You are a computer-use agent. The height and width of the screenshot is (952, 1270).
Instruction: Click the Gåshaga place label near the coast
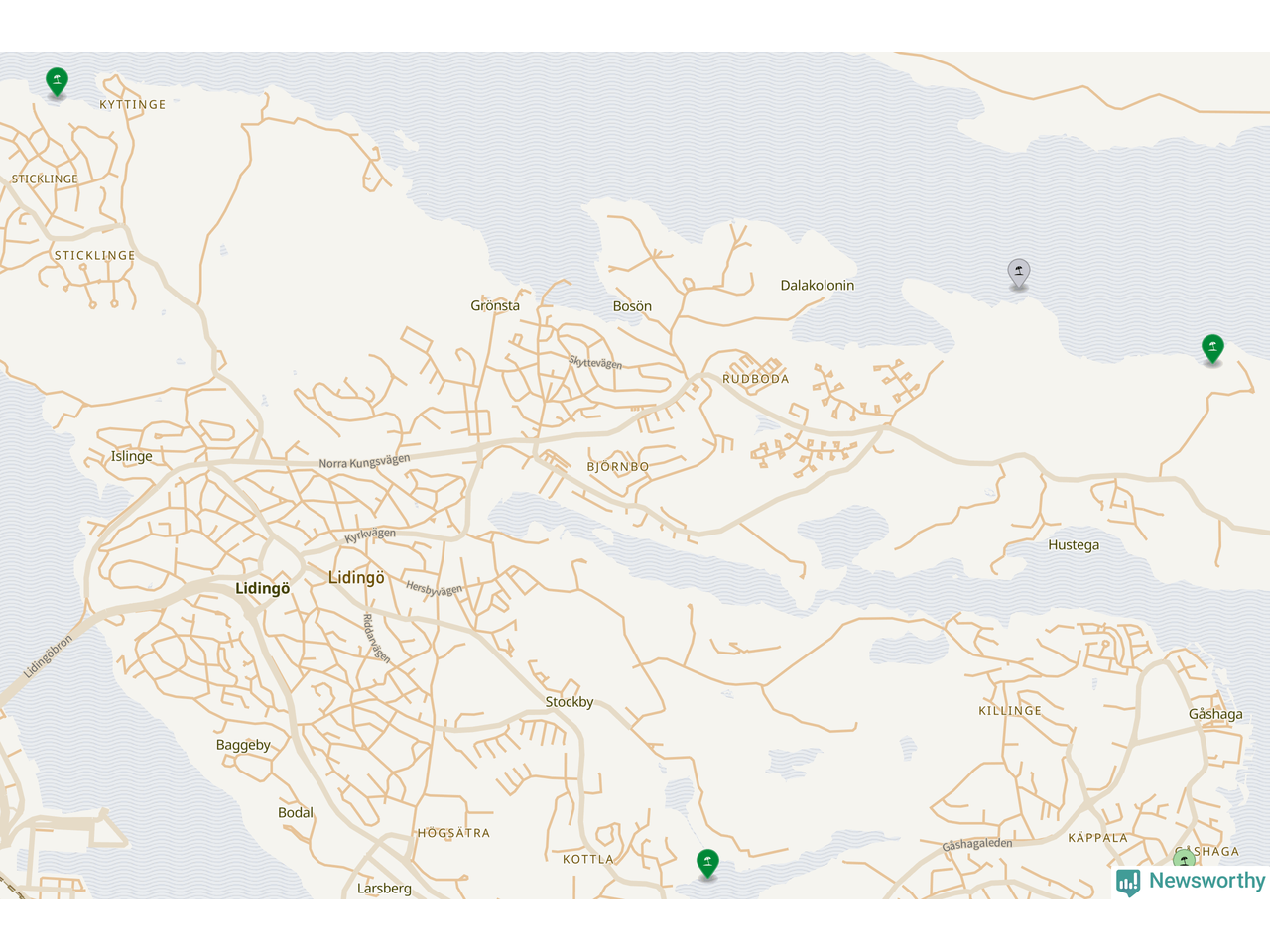(x=1215, y=714)
